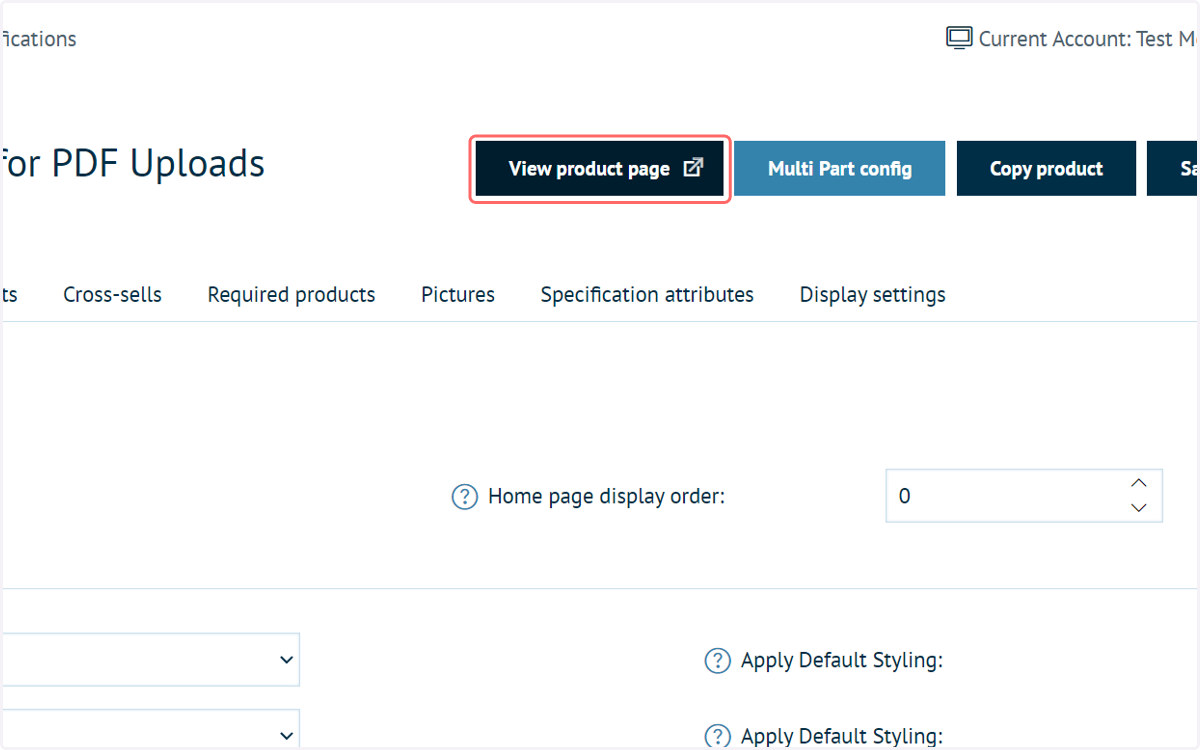Select the Pictures tab
This screenshot has width=1200, height=750.
click(458, 295)
